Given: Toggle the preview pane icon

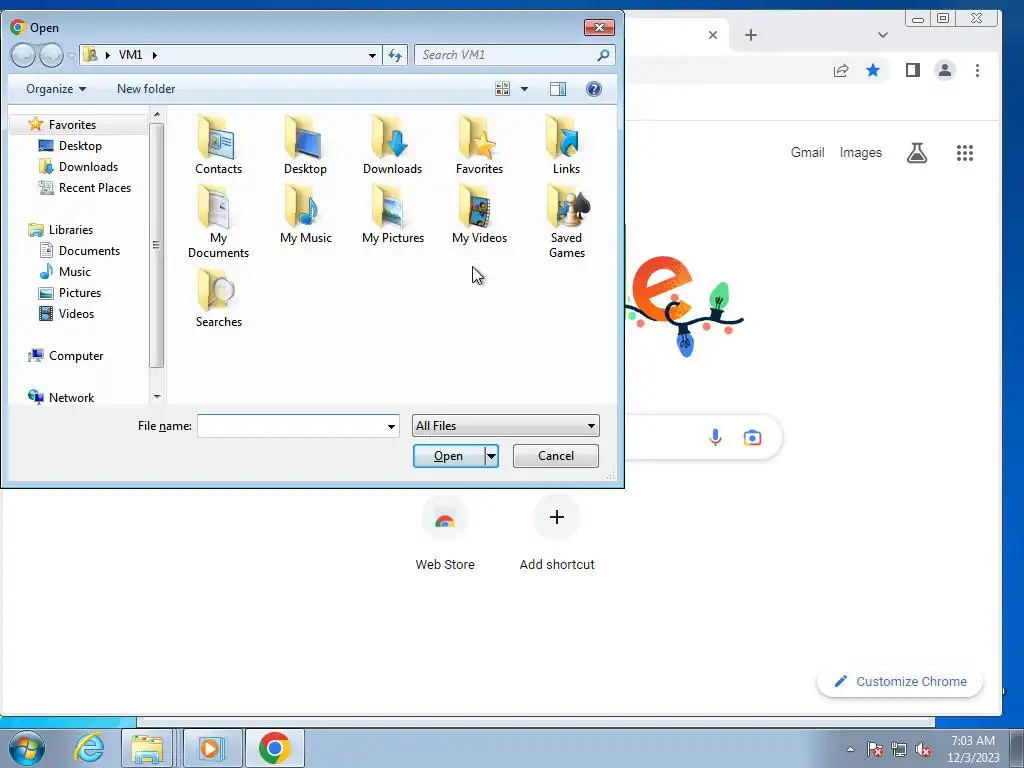Looking at the screenshot, I should pyautogui.click(x=558, y=89).
